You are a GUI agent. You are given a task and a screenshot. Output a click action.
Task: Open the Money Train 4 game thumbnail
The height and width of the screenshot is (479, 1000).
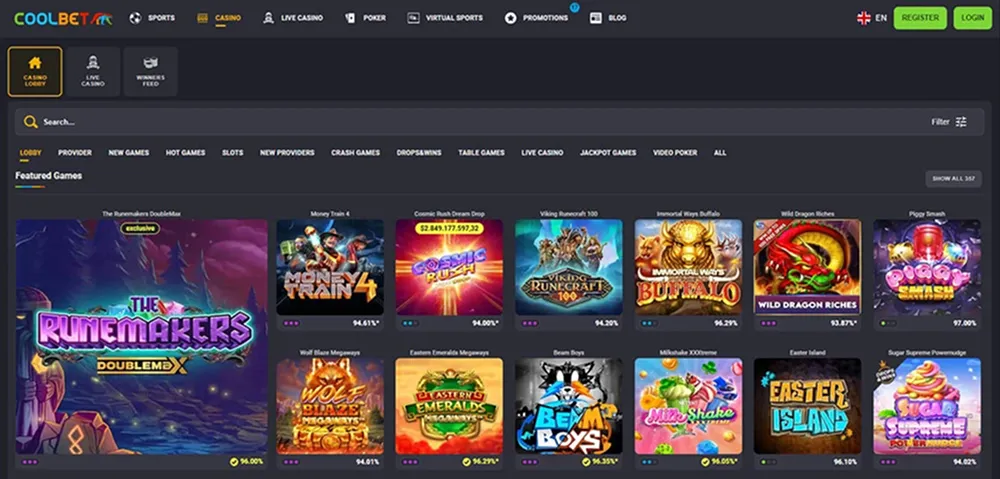point(330,268)
